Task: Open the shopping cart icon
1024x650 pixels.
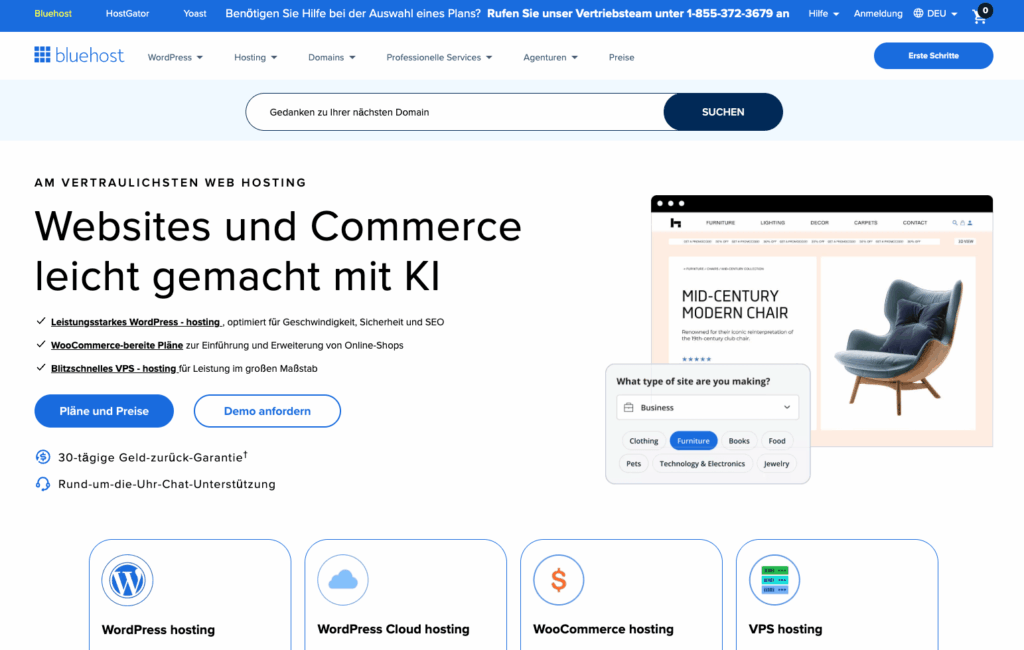Action: click(979, 15)
